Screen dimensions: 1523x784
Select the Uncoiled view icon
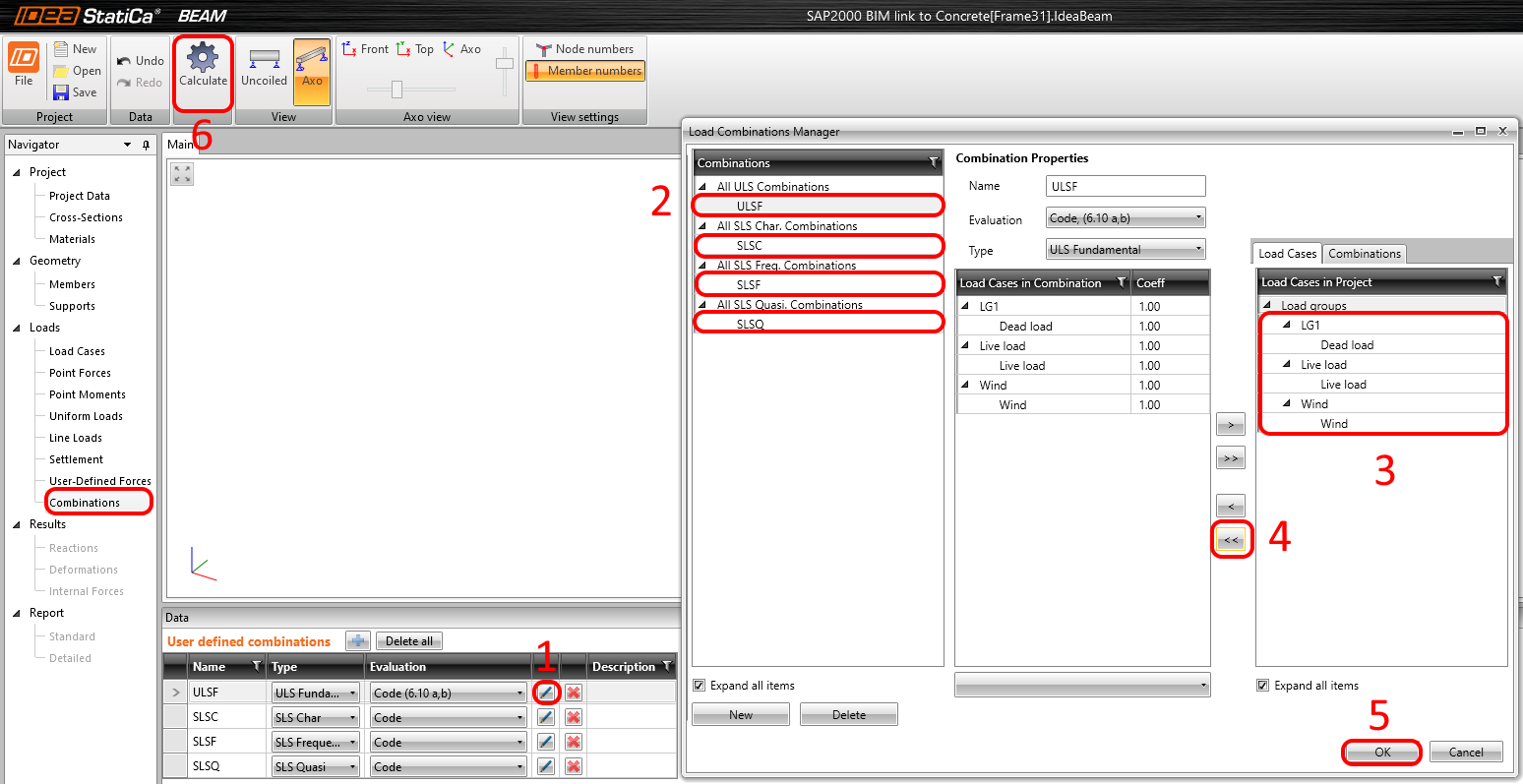point(264,58)
